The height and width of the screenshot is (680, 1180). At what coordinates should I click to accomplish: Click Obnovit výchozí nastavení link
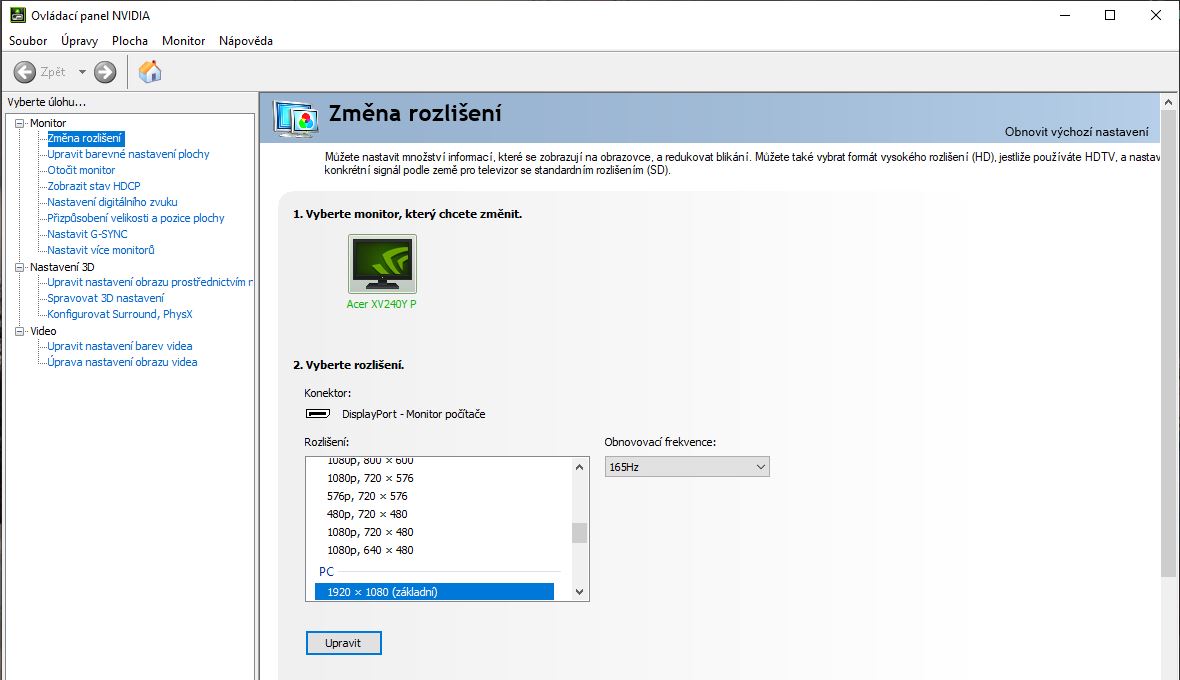click(1076, 132)
